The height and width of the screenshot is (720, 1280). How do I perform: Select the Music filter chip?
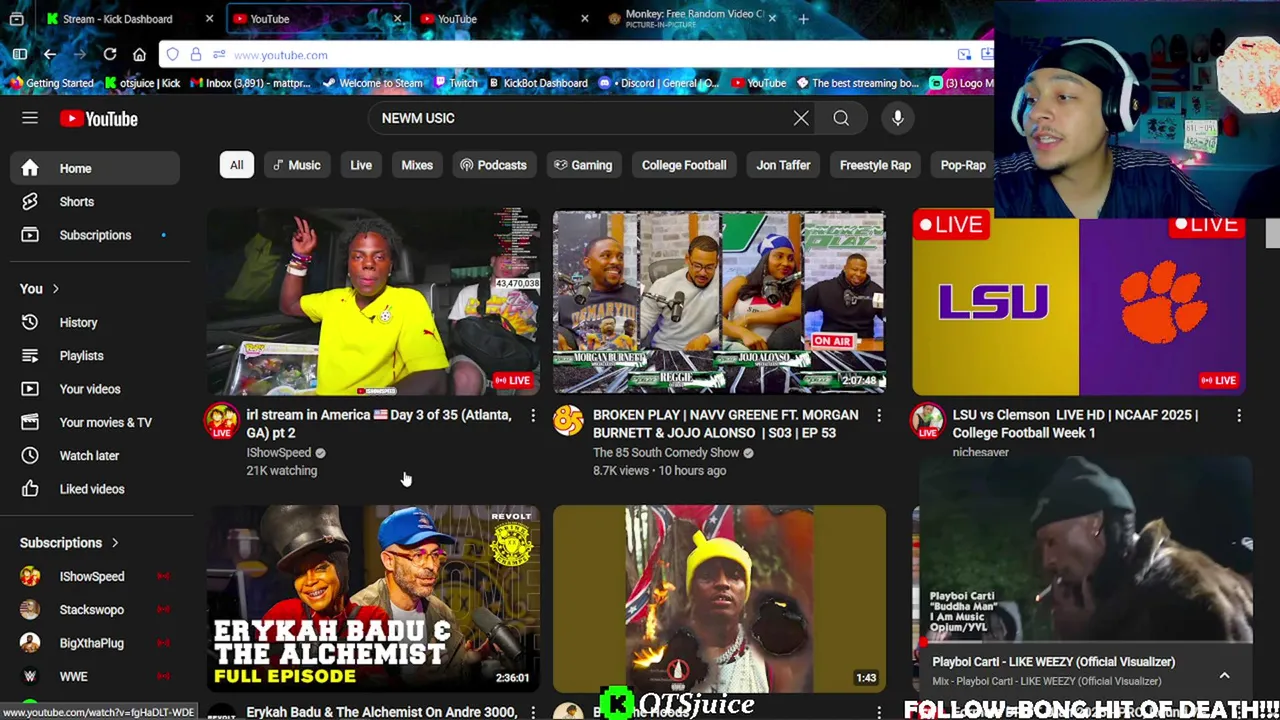point(297,165)
